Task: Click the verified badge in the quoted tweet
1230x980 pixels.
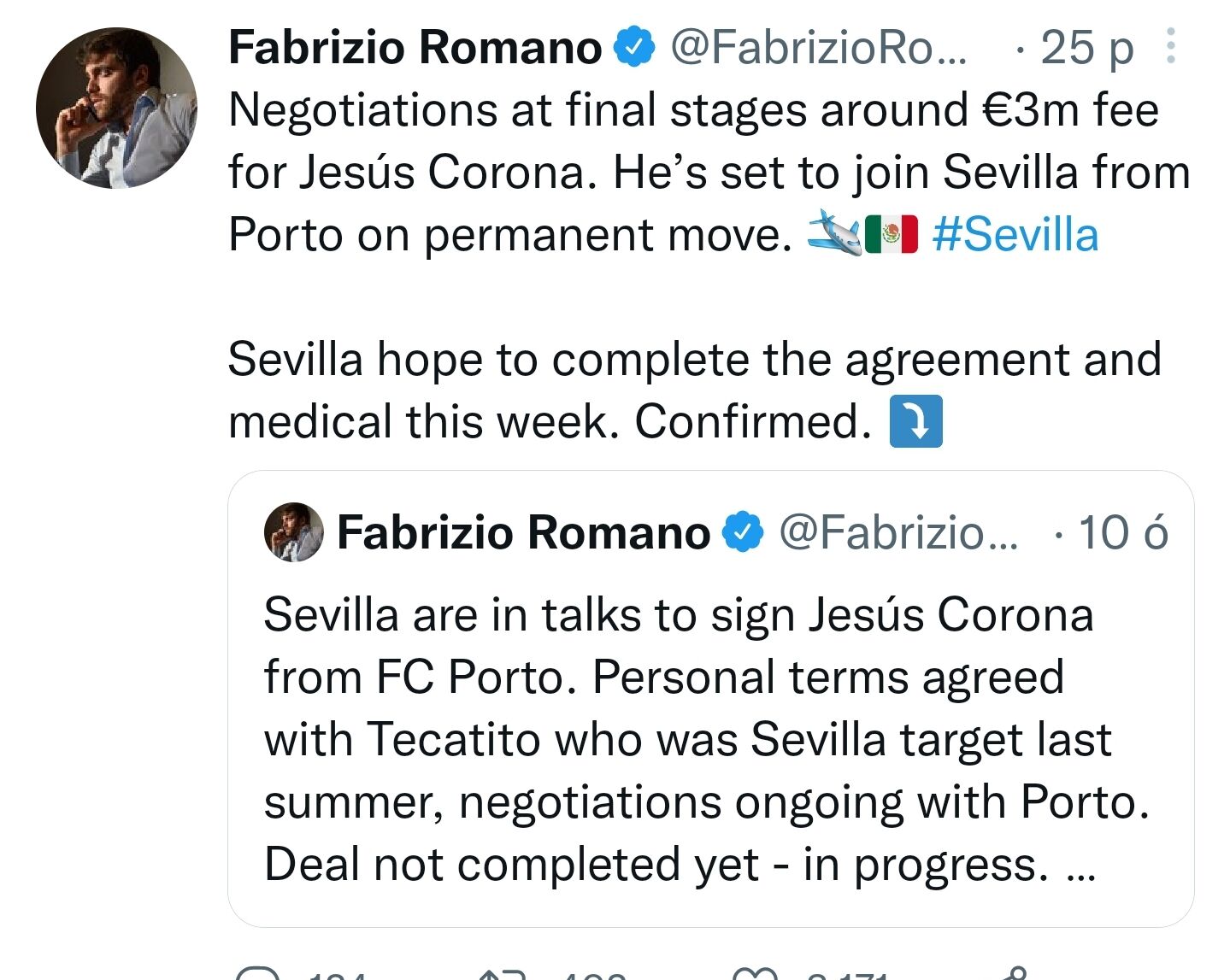Action: (743, 532)
